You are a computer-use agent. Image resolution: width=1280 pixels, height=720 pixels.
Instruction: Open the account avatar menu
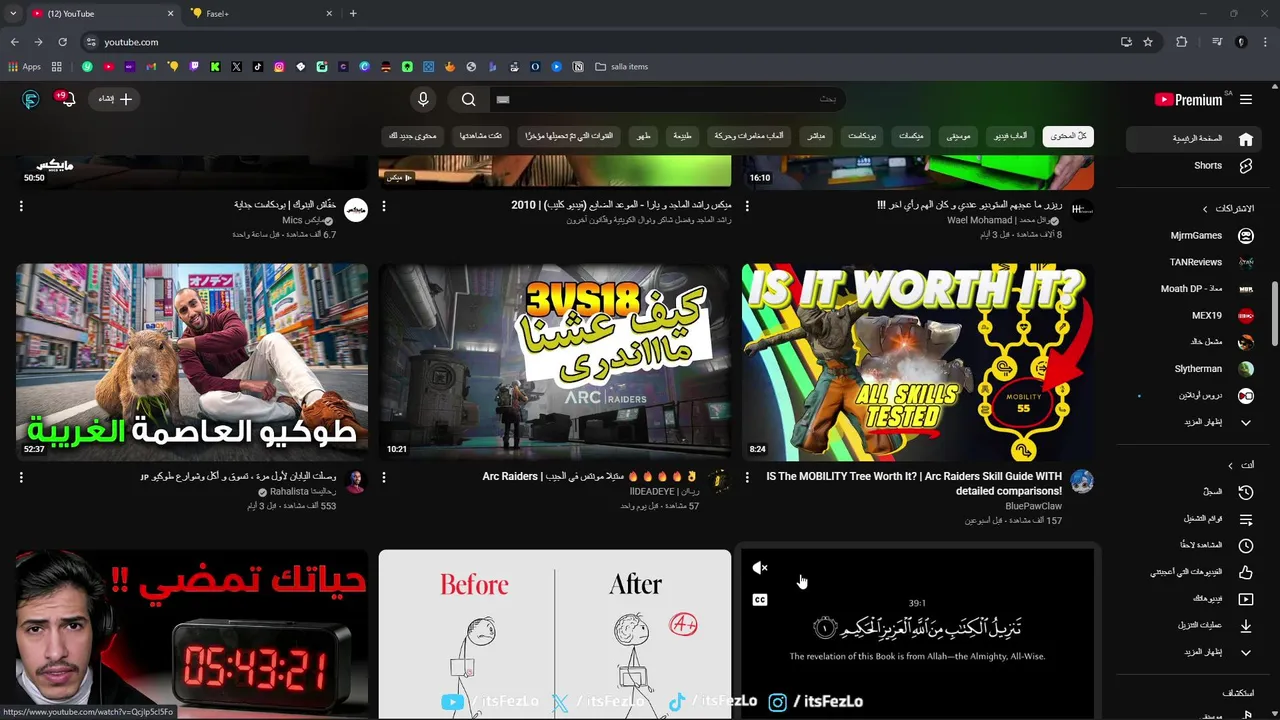click(31, 99)
